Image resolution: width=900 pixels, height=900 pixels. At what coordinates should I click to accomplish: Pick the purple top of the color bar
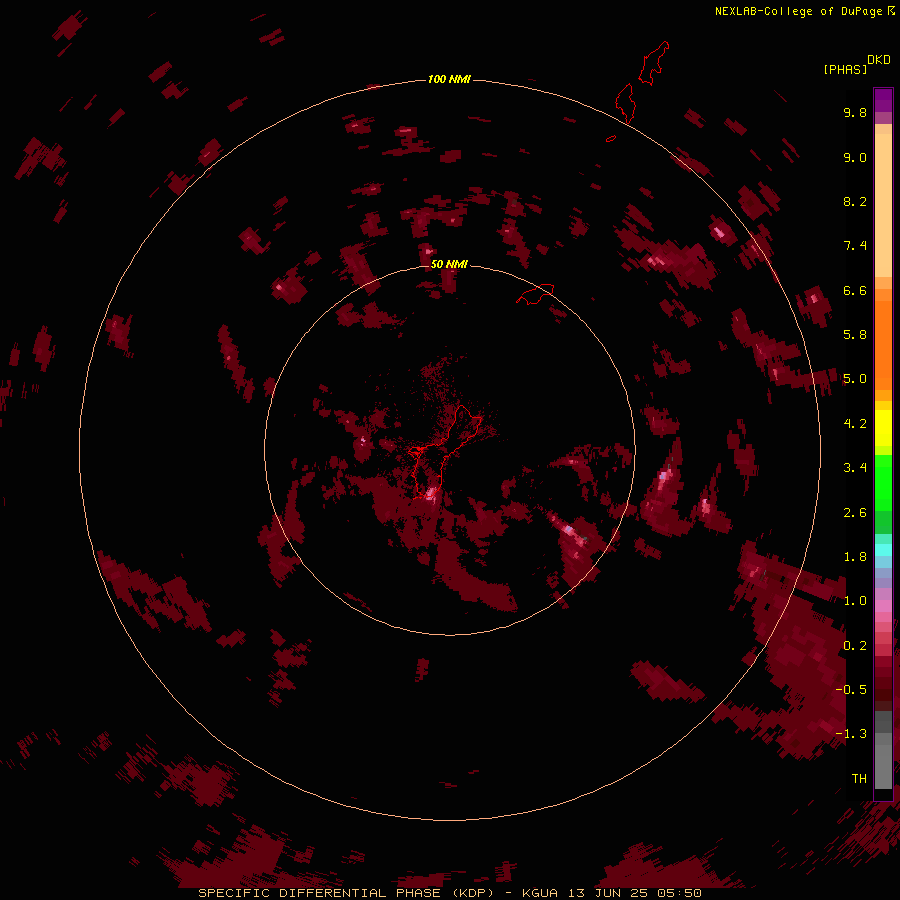coord(883,100)
